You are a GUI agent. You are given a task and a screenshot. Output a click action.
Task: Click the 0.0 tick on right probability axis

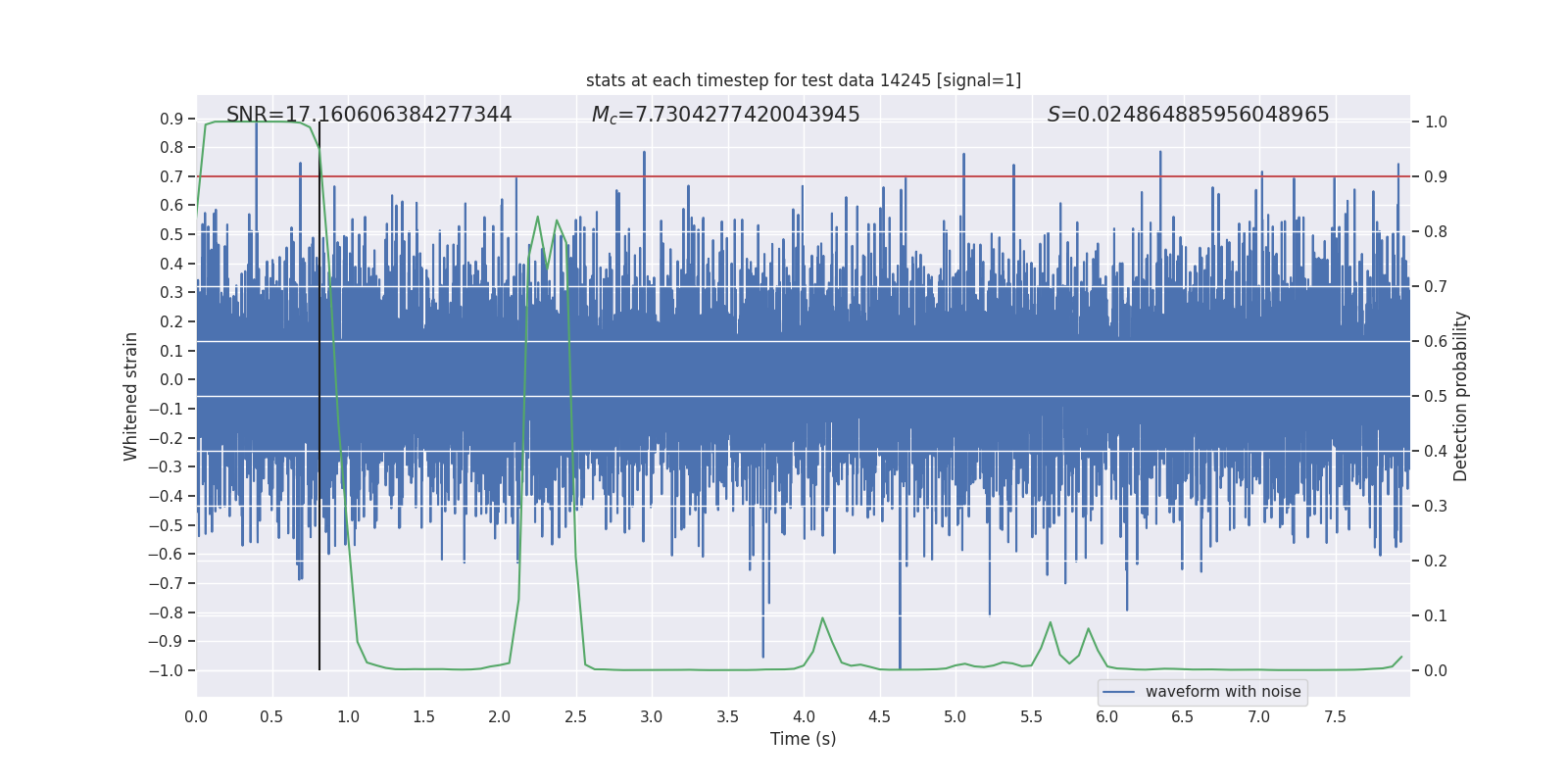click(1436, 670)
